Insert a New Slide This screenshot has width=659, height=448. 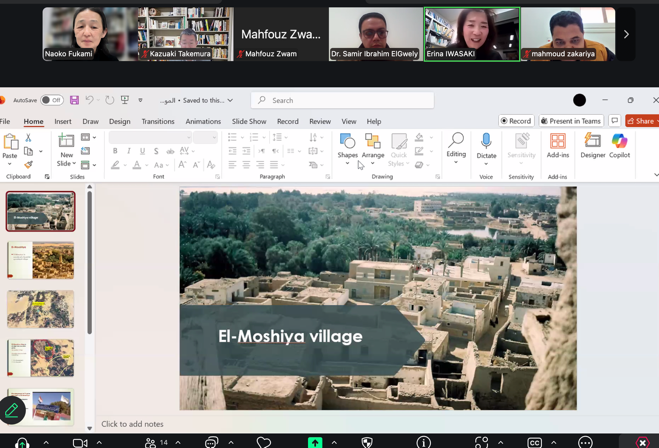point(66,142)
